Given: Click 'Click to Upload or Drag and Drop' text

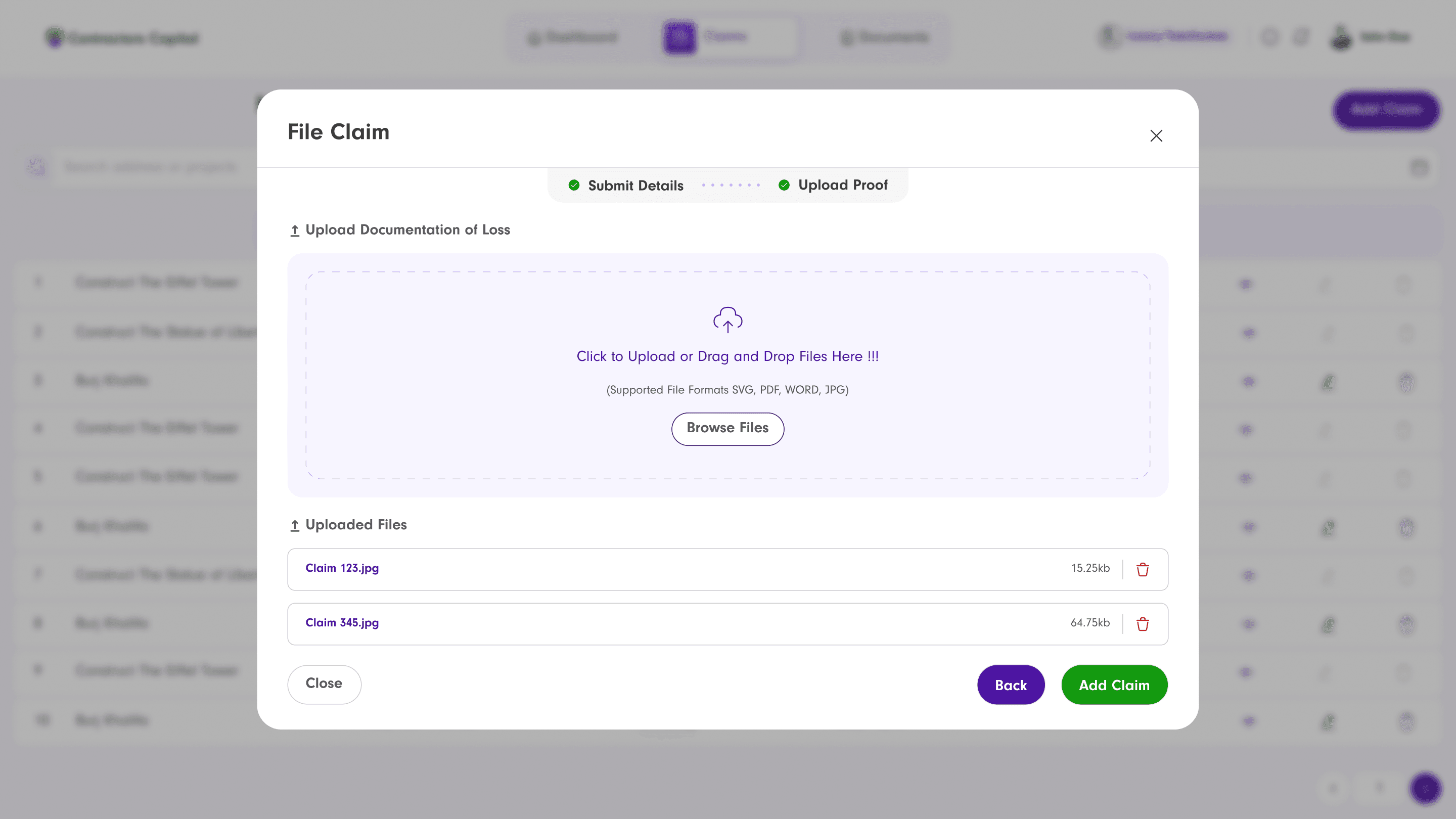Looking at the screenshot, I should click(x=727, y=356).
